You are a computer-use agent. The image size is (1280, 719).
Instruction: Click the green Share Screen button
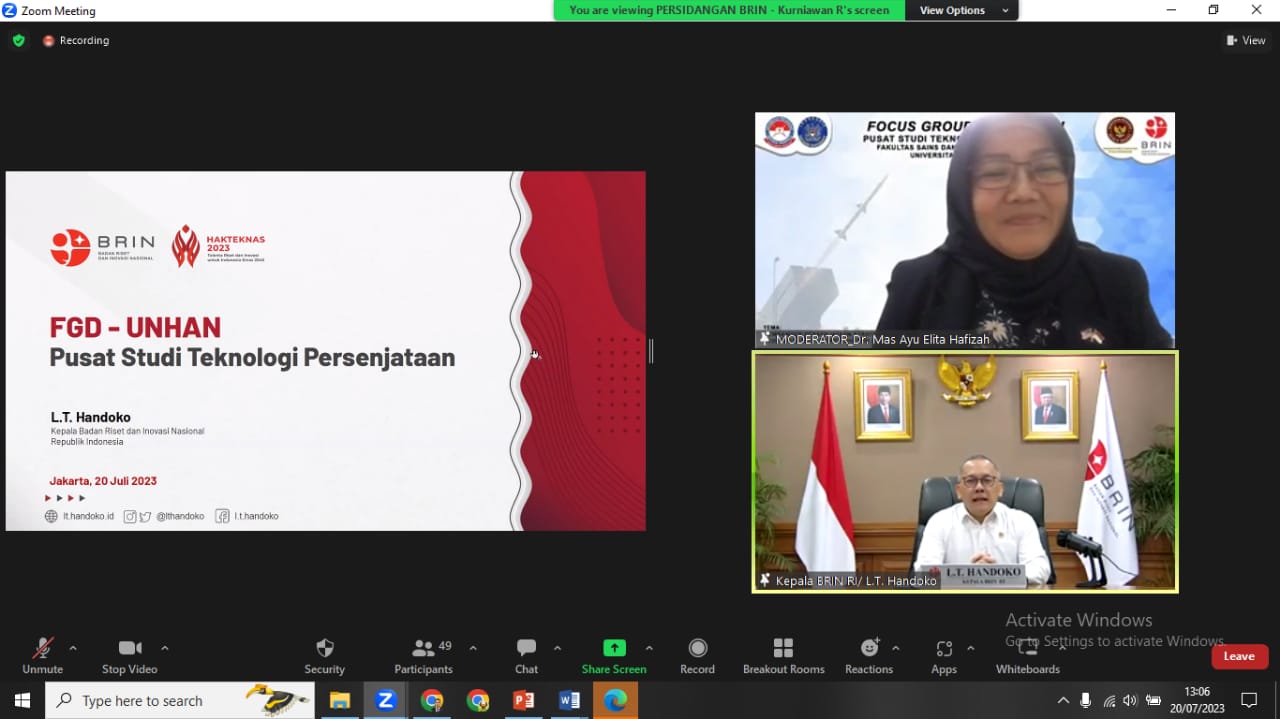(x=614, y=656)
